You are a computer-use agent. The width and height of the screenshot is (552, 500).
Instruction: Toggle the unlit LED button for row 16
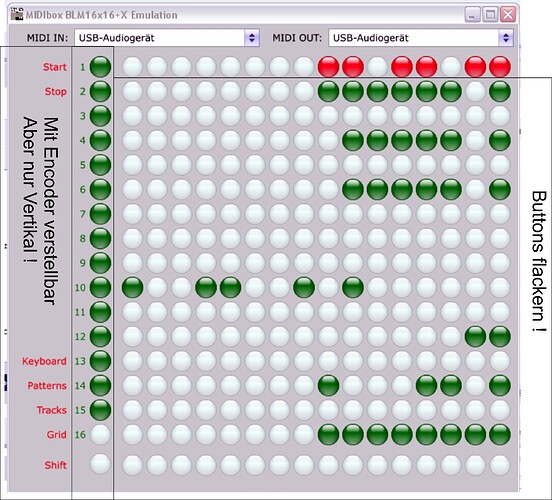(100, 435)
